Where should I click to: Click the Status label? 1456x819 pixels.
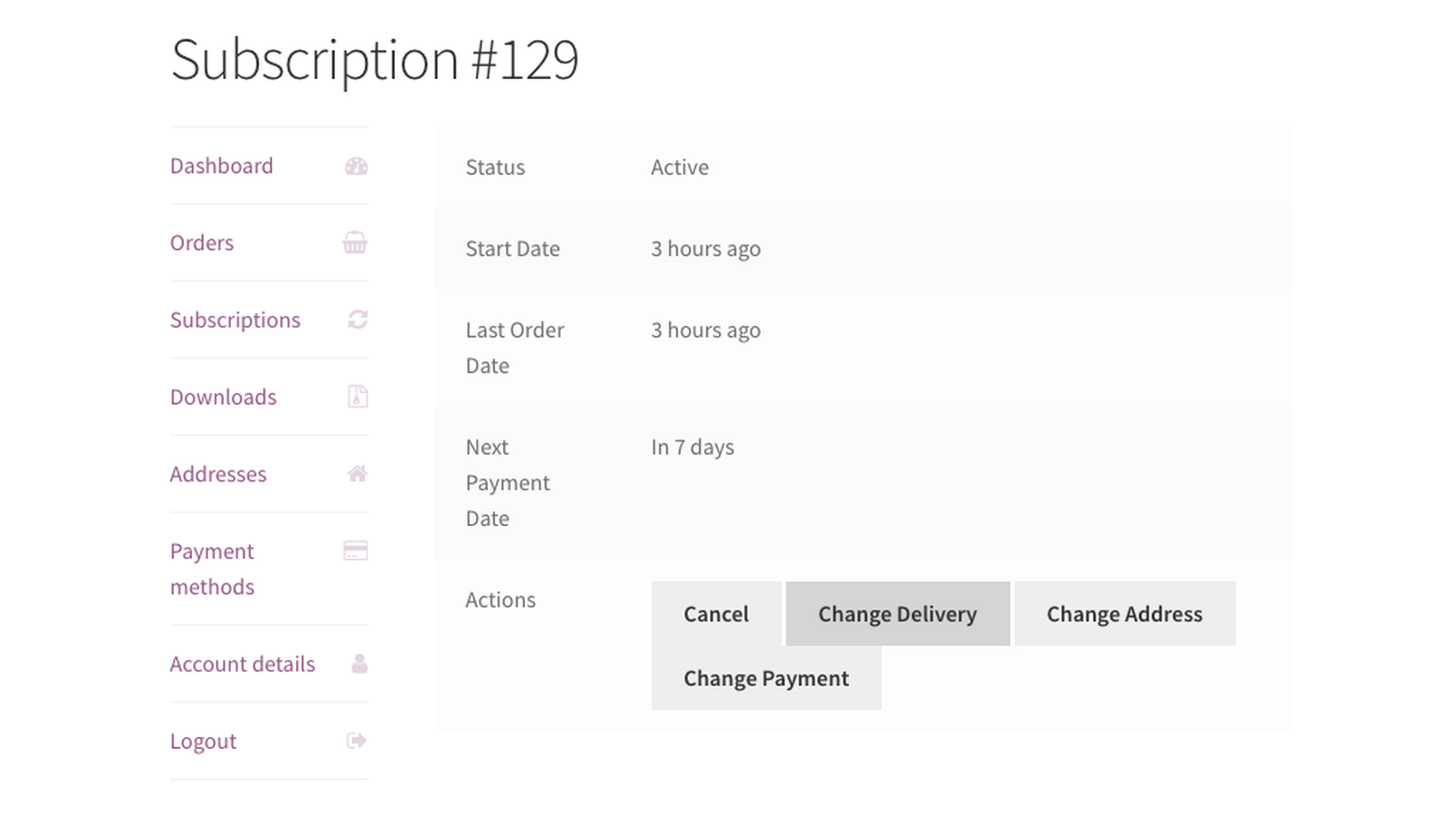495,167
